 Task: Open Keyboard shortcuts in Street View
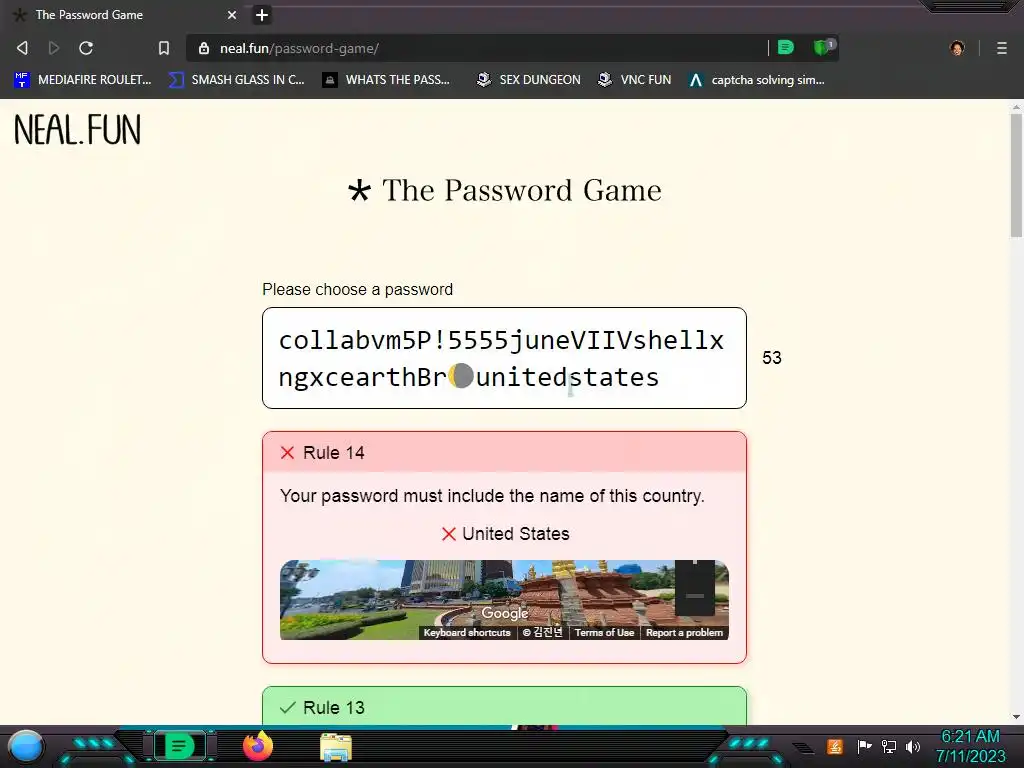point(467,632)
